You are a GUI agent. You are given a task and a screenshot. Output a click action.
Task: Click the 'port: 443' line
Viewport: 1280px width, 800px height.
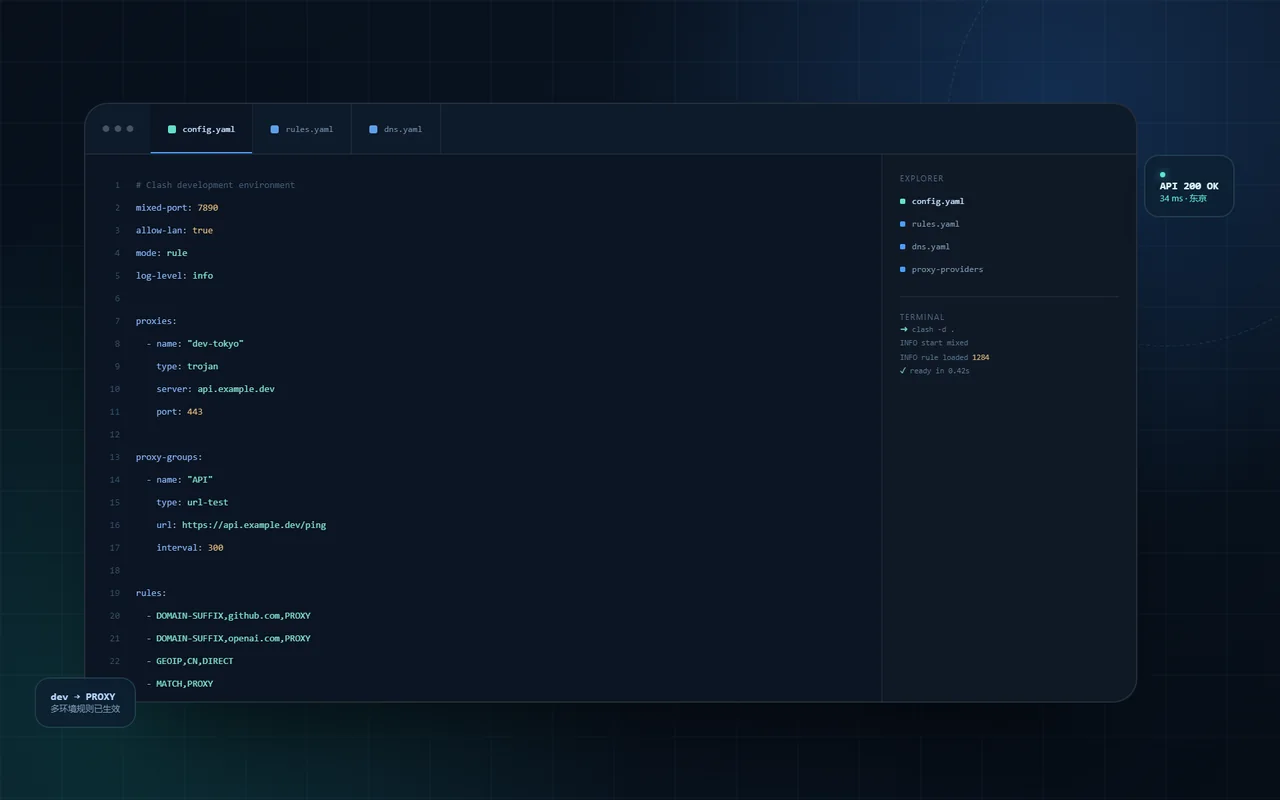(x=179, y=411)
